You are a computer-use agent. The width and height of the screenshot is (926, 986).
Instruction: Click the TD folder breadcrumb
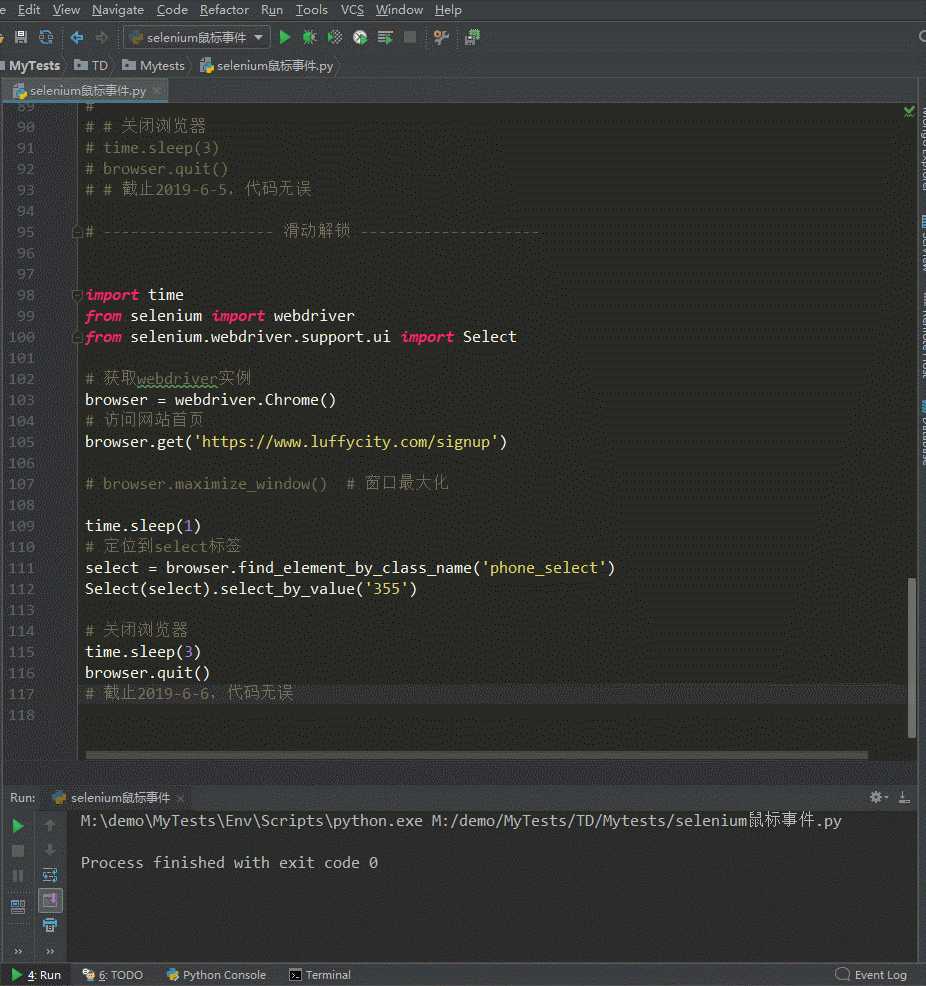(x=91, y=65)
